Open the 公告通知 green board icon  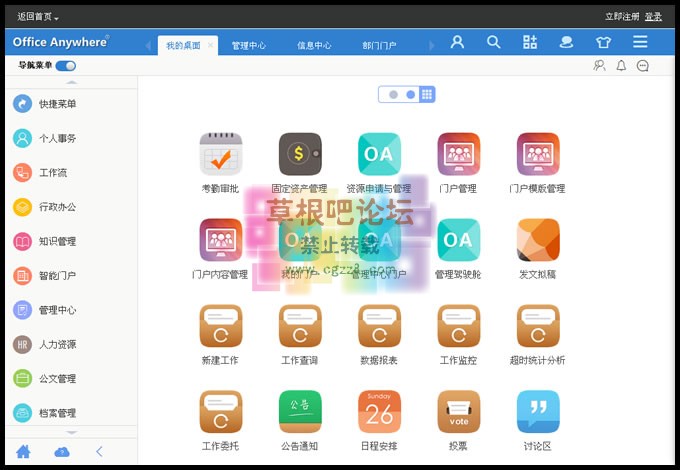point(300,411)
